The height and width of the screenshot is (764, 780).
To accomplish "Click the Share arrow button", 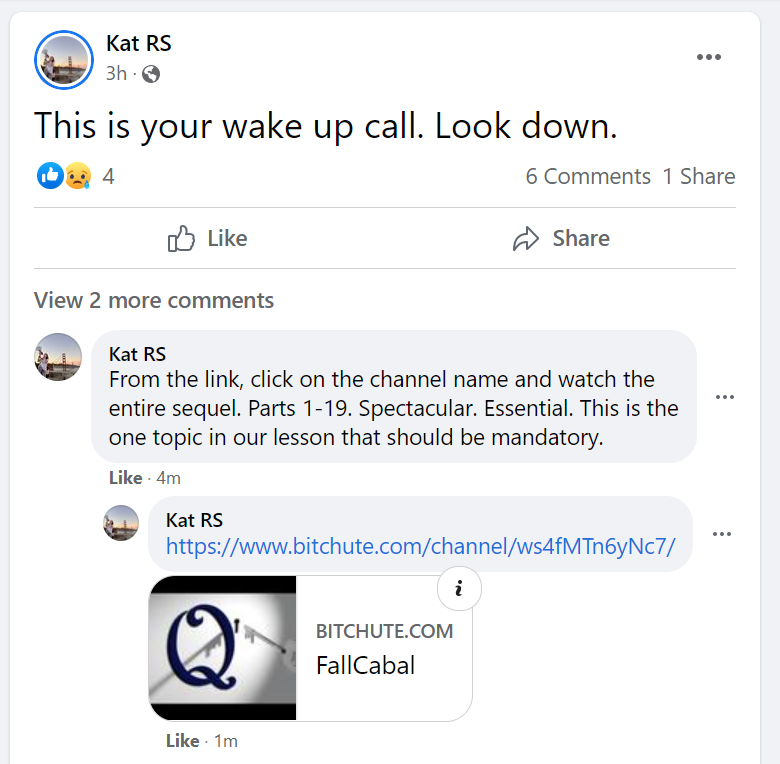I will [x=561, y=238].
